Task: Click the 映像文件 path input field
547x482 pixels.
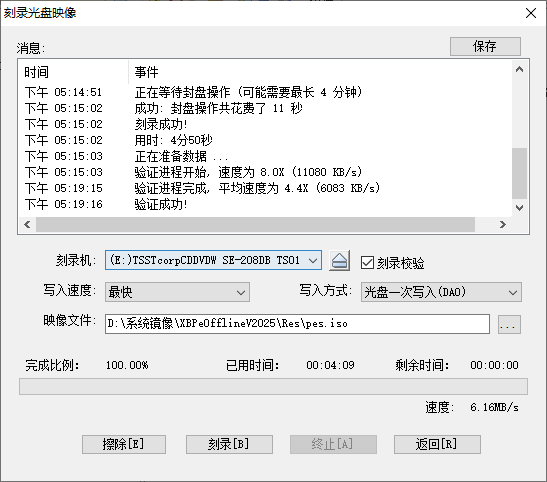Action: tap(297, 324)
